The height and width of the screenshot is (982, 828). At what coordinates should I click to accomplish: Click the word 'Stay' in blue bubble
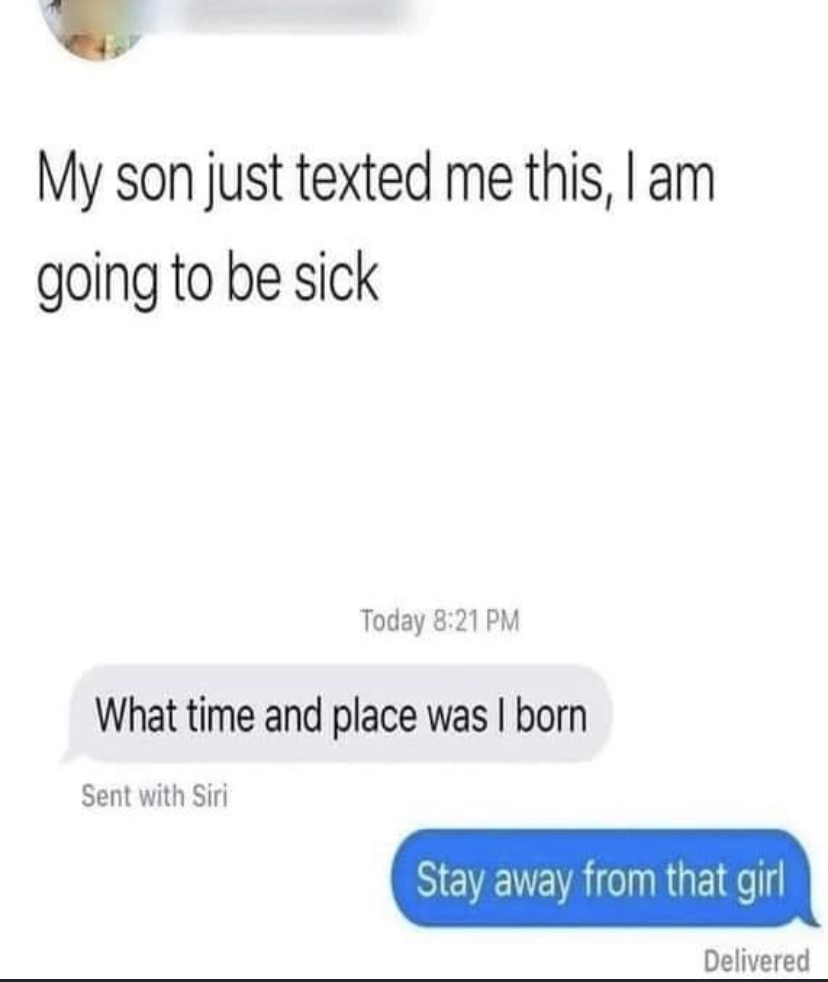(x=450, y=881)
